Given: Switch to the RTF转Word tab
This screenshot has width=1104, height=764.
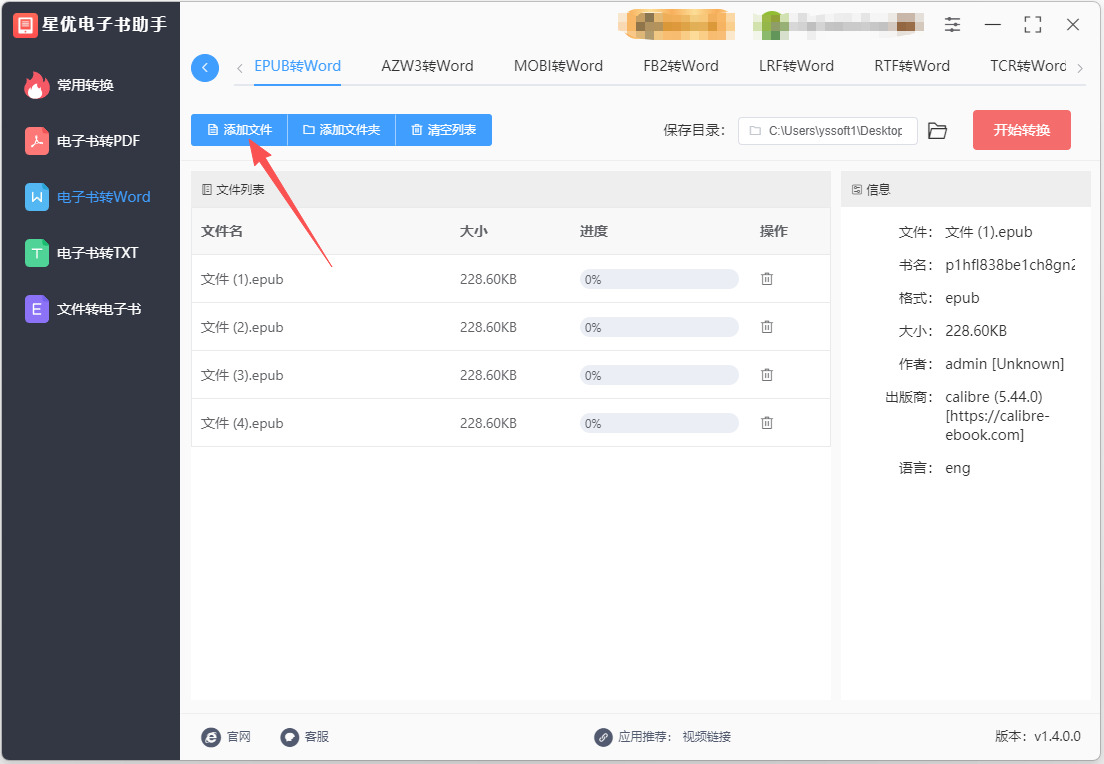Looking at the screenshot, I should (912, 66).
